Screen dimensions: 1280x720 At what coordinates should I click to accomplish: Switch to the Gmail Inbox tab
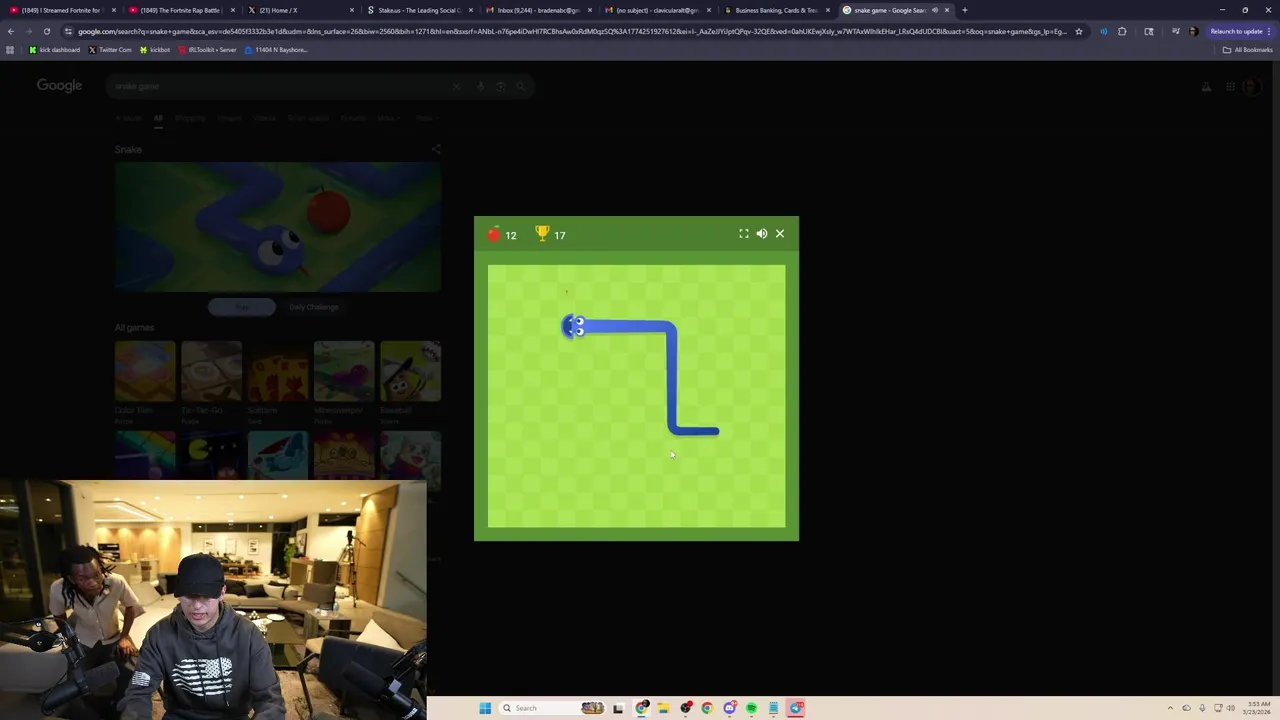point(538,10)
